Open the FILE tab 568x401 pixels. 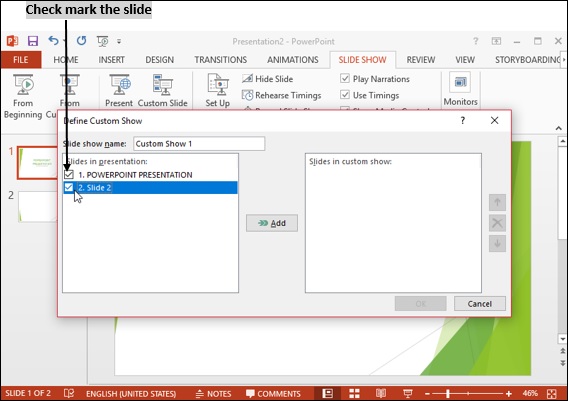[21, 60]
